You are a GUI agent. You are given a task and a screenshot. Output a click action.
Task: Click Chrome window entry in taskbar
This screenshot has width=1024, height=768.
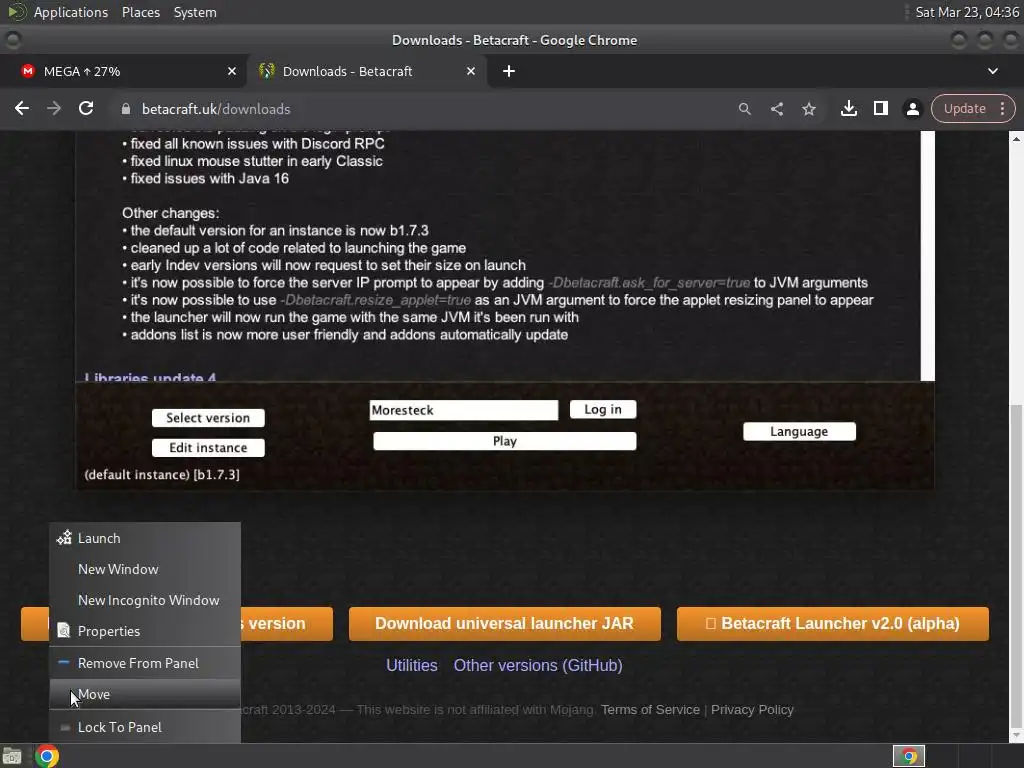point(909,756)
